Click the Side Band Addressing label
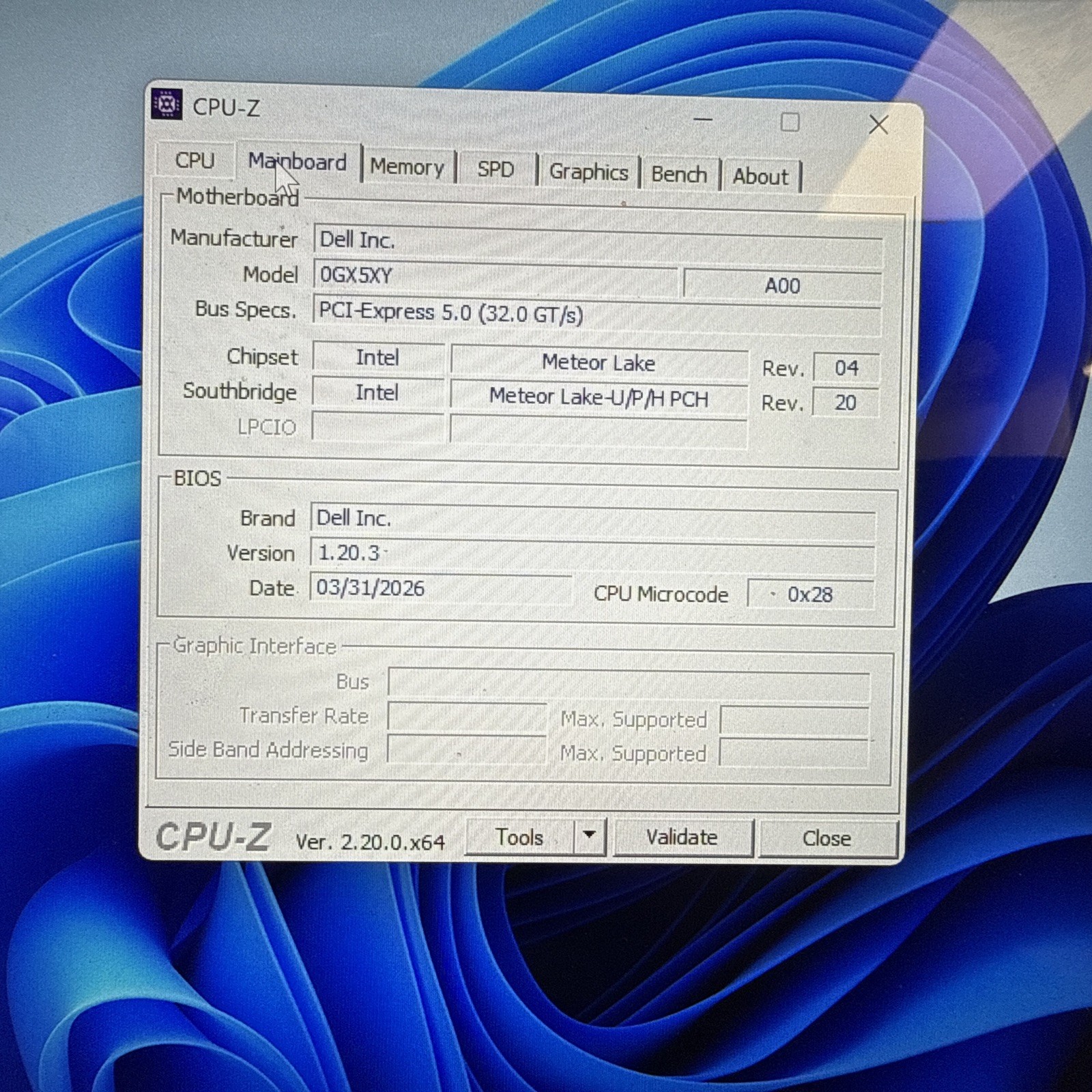Image resolution: width=1092 pixels, height=1092 pixels. 268,749
